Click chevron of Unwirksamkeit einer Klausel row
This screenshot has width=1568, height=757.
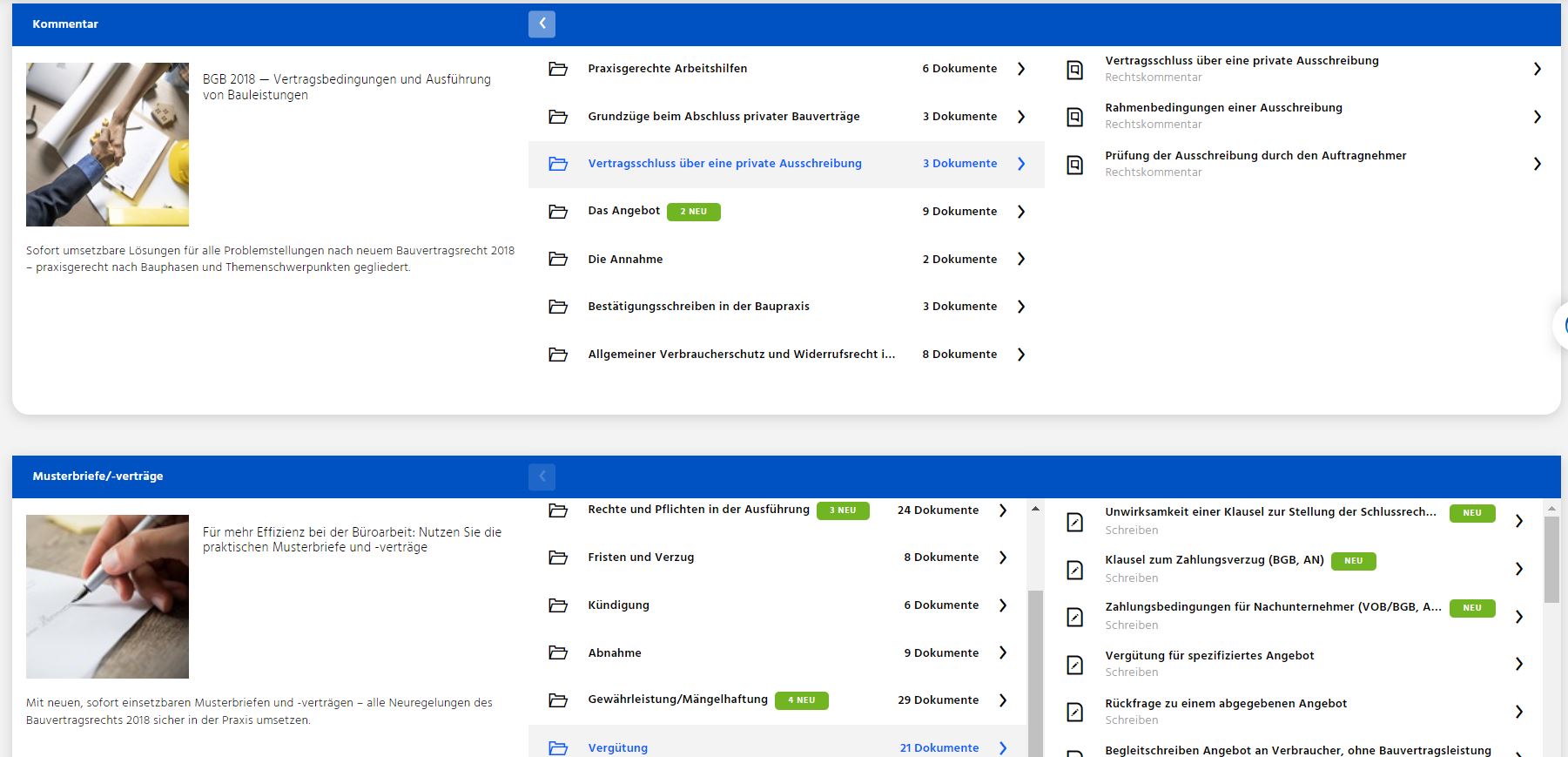[1519, 521]
